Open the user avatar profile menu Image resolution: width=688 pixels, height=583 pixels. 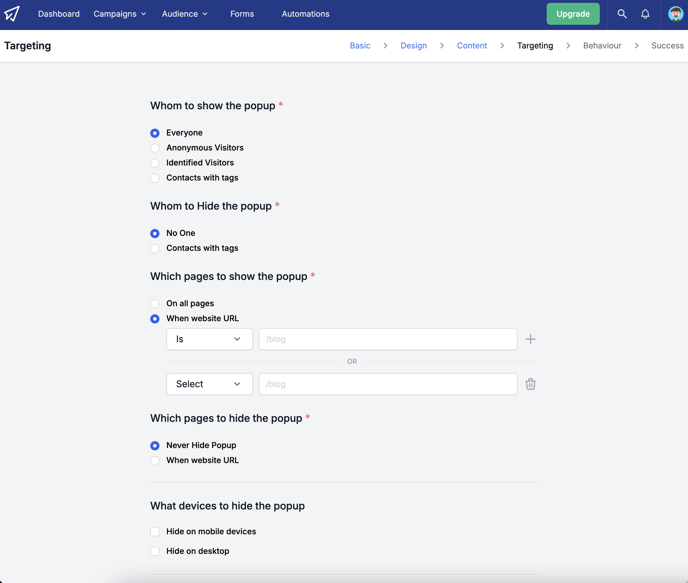(x=675, y=14)
